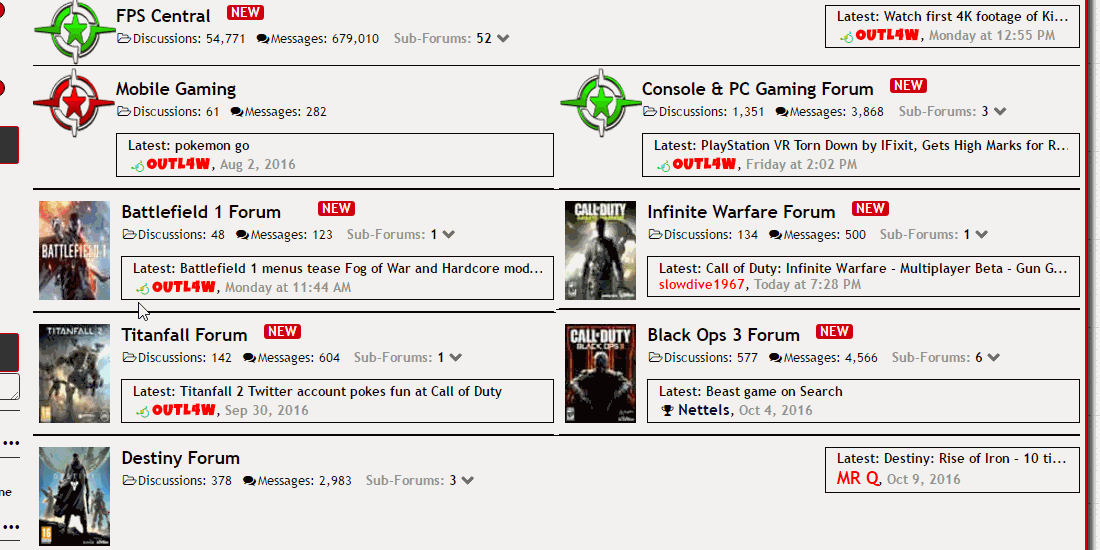The width and height of the screenshot is (1100, 550).
Task: Open the FPS Central forum title
Action: tap(163, 15)
